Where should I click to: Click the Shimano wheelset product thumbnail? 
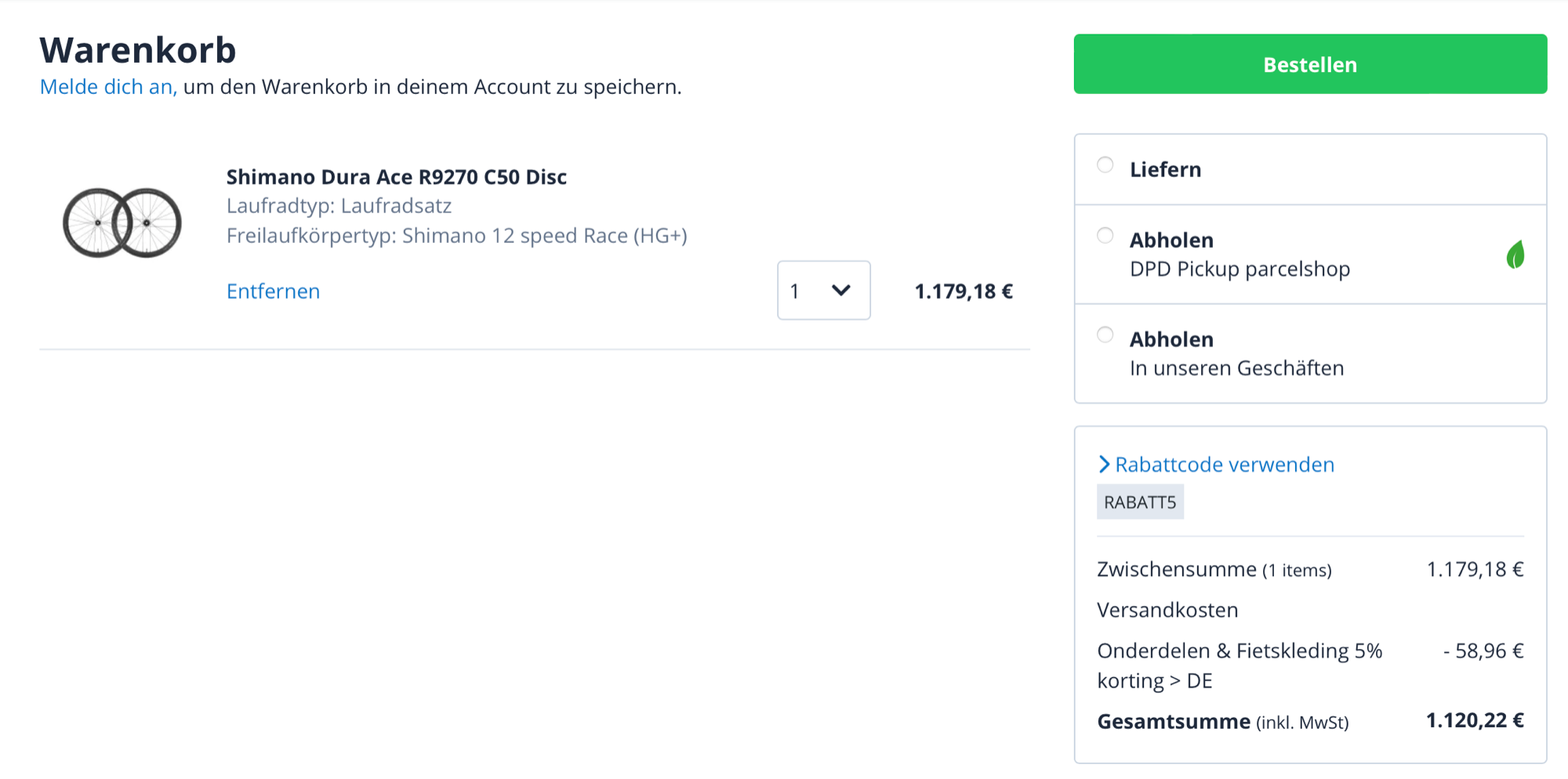122,223
